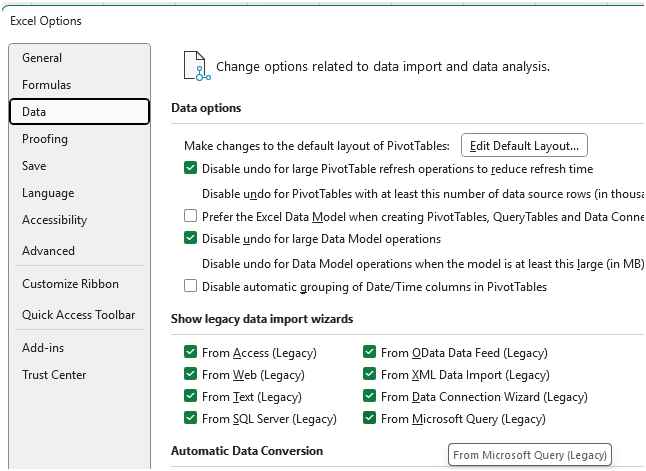This screenshot has height=471, width=646.
Task: Enable disable automatic grouping of Date/Time columns
Action: tap(190, 286)
